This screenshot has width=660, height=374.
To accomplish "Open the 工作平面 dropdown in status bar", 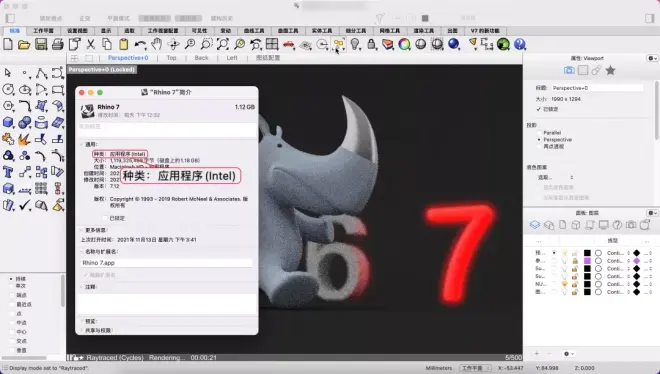I will tap(475, 368).
